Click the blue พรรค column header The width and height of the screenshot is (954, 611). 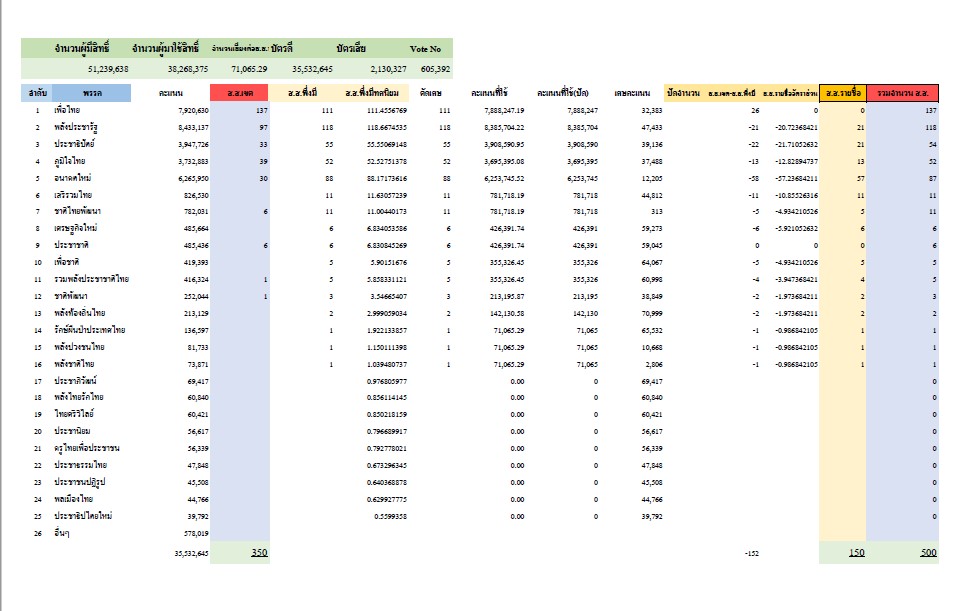pyautogui.click(x=92, y=93)
